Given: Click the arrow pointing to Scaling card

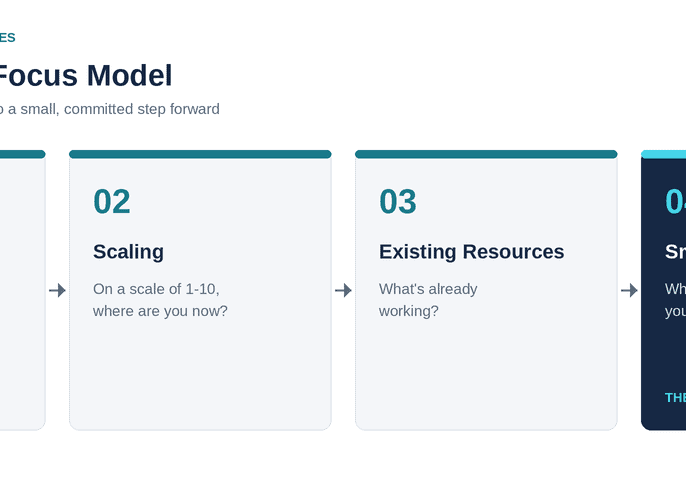Looking at the screenshot, I should [x=57, y=290].
